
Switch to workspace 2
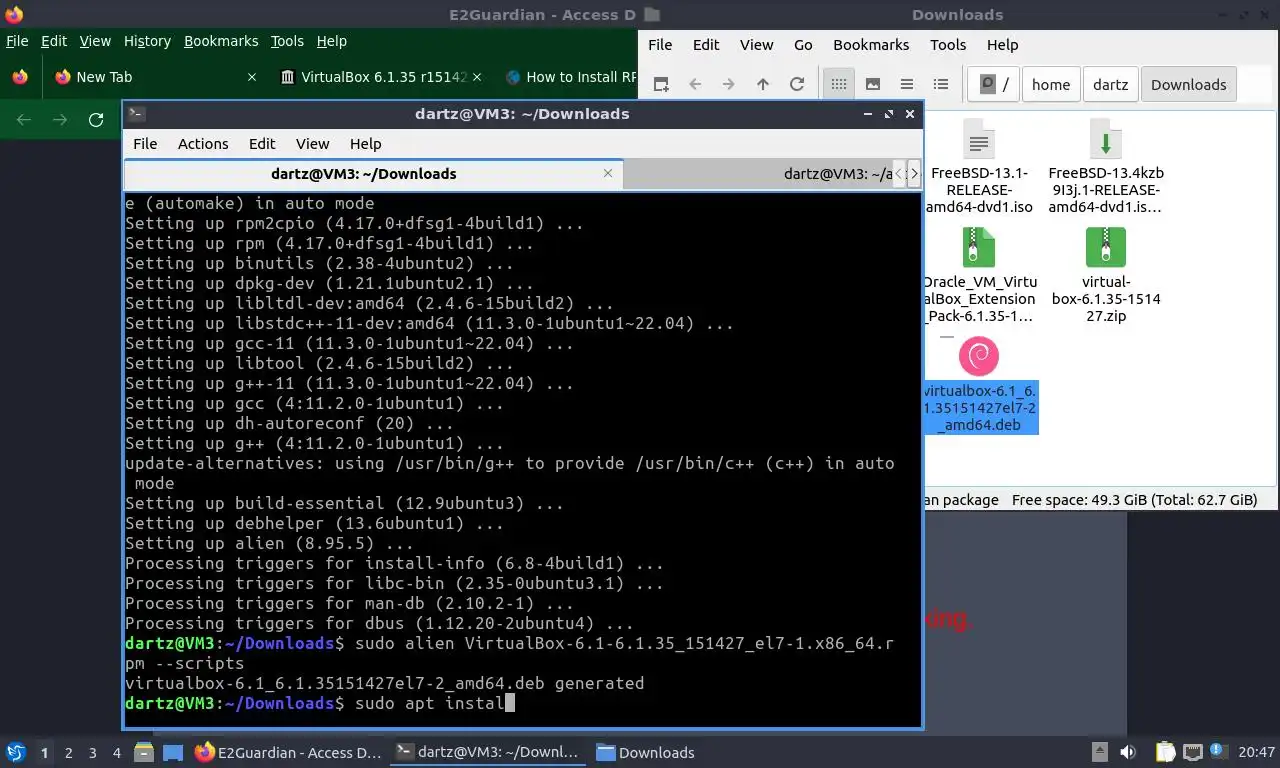[68, 753]
